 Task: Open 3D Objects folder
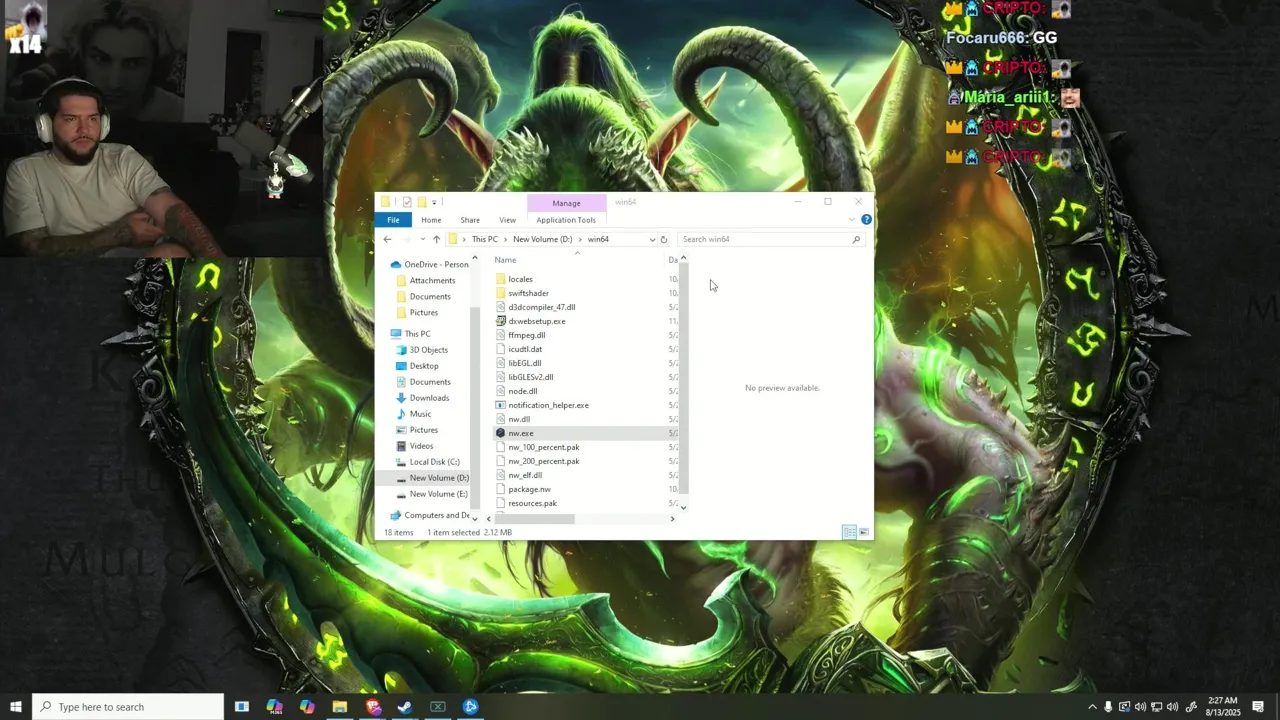pyautogui.click(x=422, y=350)
